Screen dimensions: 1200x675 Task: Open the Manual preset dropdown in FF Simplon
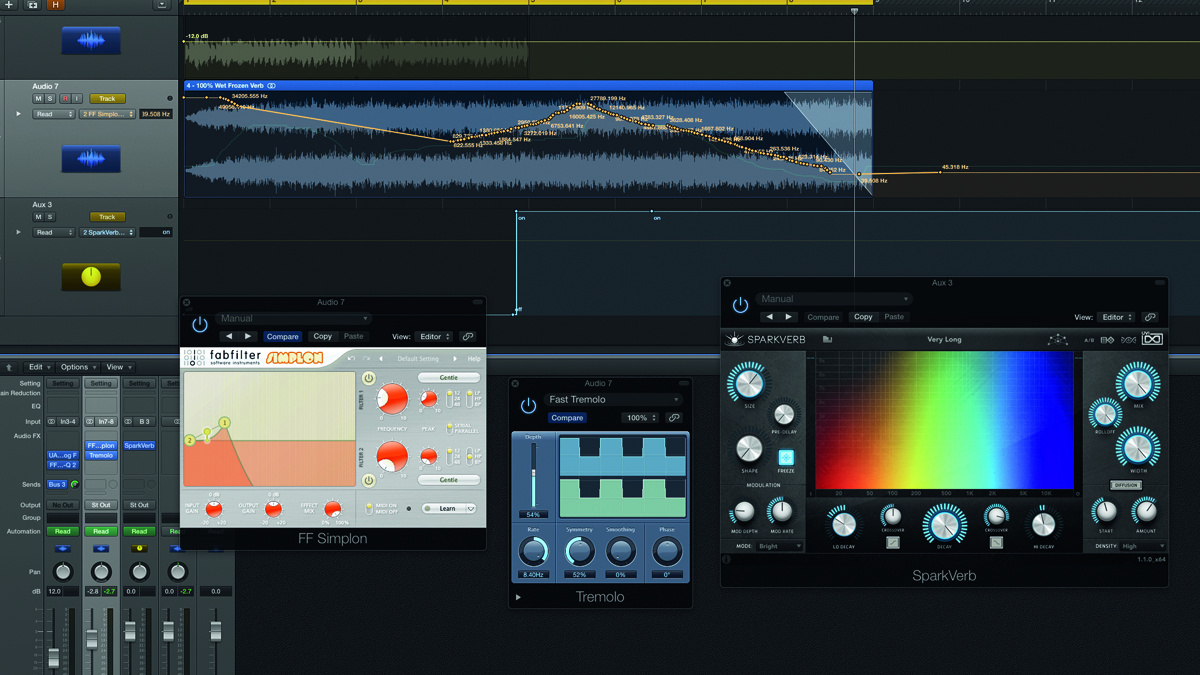pos(294,319)
